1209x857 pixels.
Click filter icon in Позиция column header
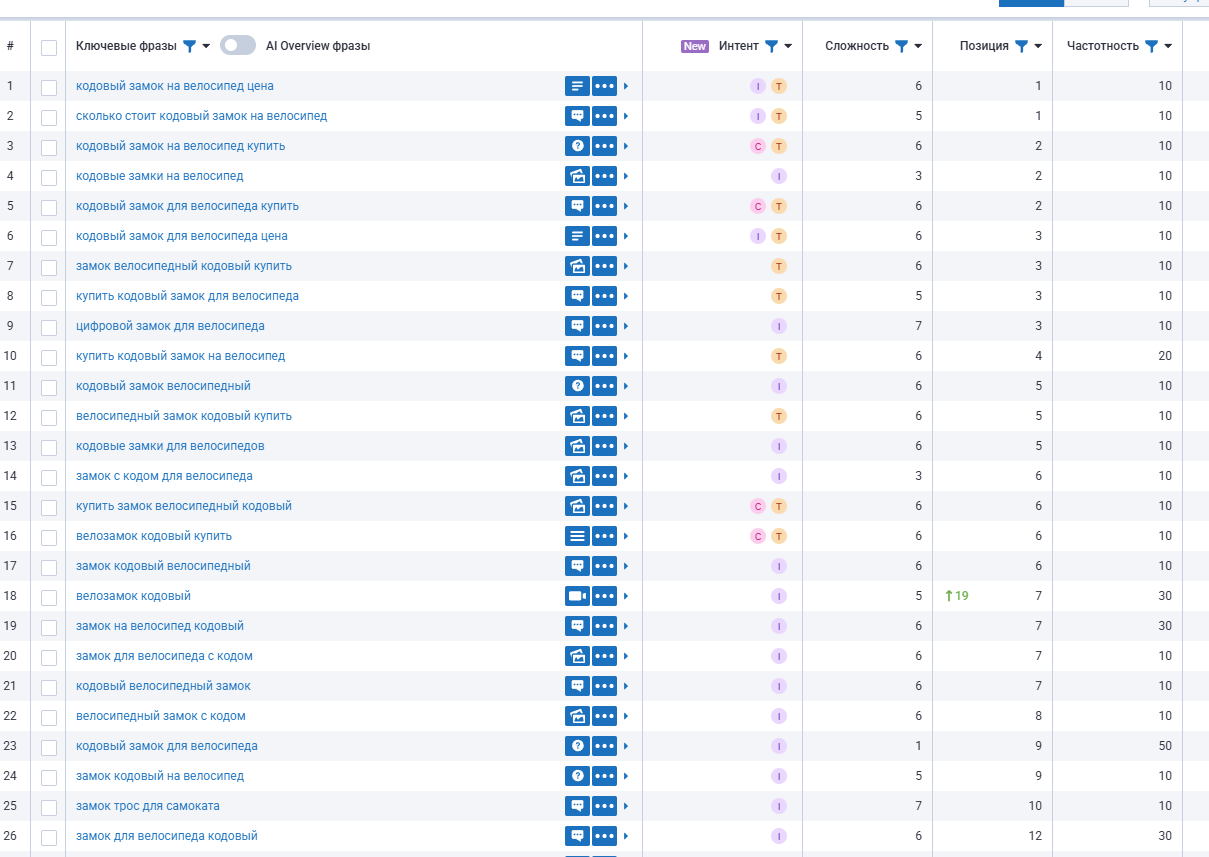point(1021,46)
